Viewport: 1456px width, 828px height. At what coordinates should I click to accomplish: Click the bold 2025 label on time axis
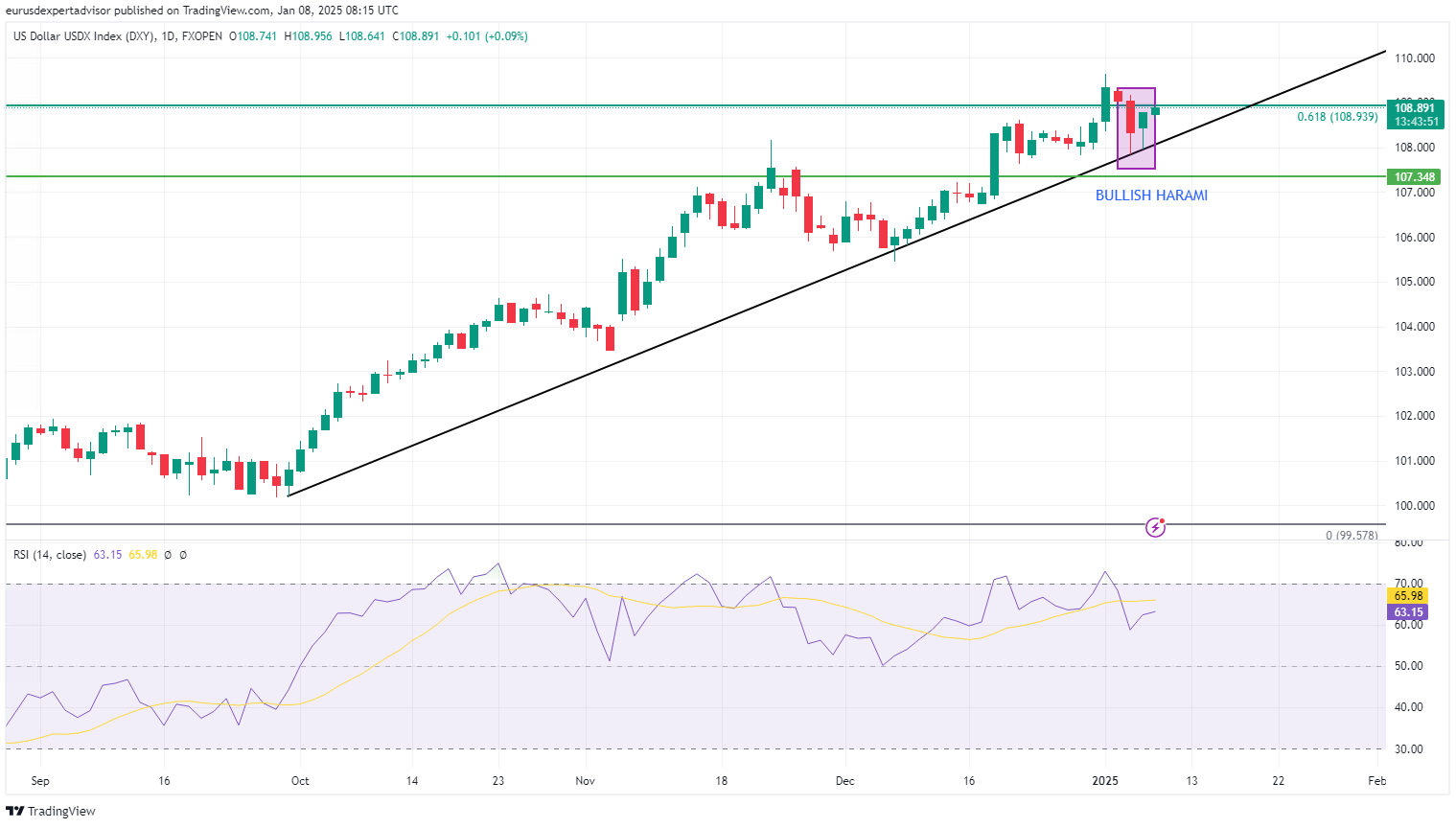1106,781
